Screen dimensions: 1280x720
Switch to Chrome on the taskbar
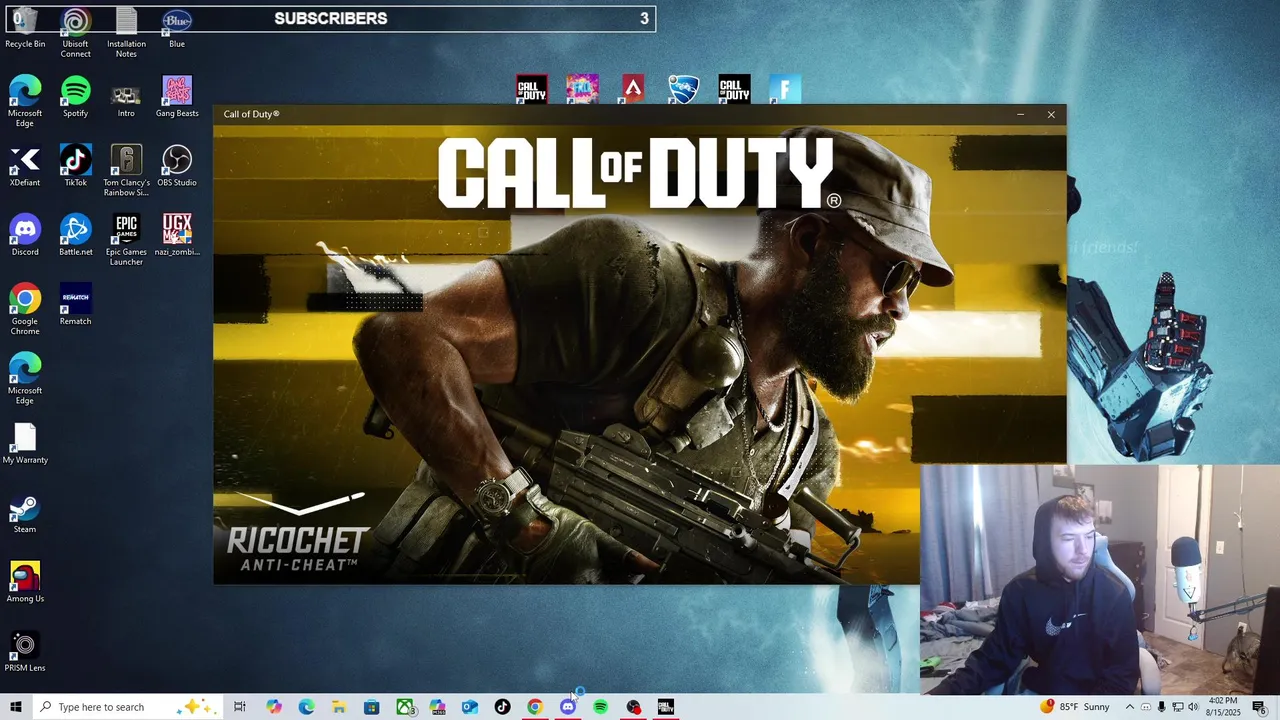point(535,707)
